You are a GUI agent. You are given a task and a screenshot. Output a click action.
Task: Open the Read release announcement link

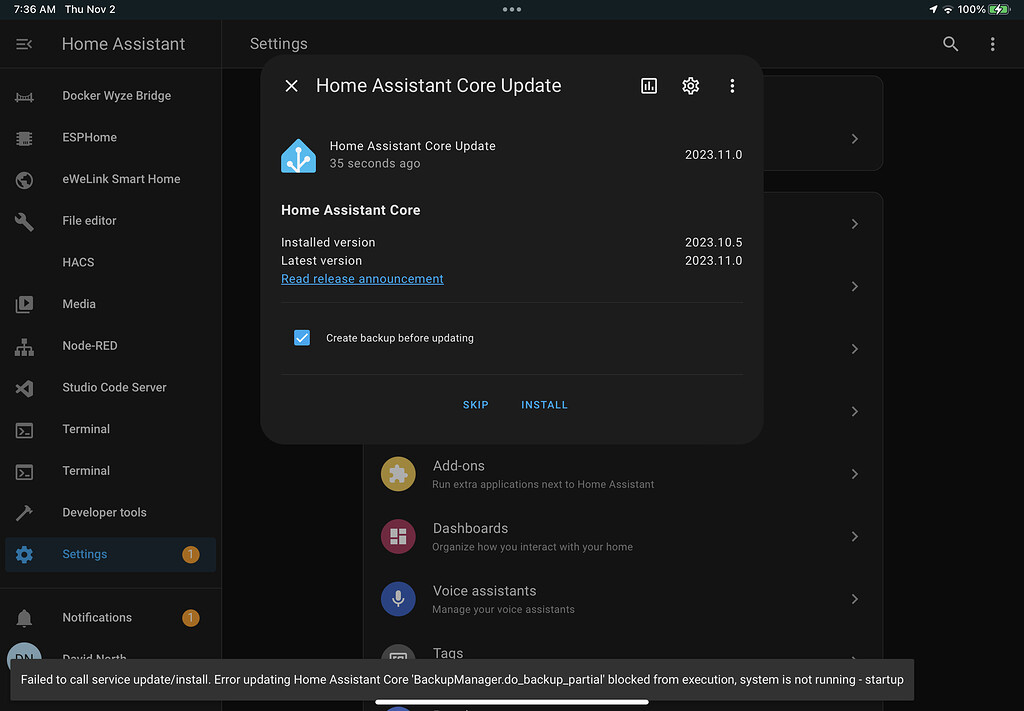tap(362, 279)
